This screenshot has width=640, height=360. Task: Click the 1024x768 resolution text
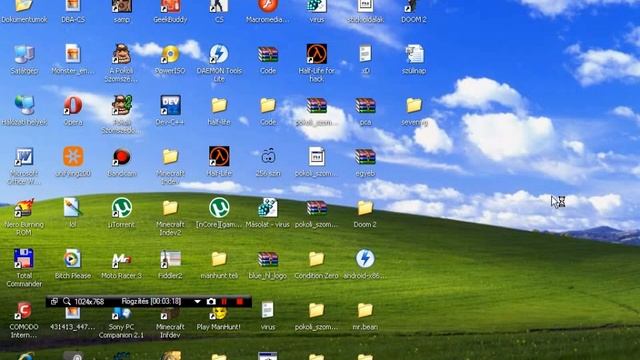(89, 302)
